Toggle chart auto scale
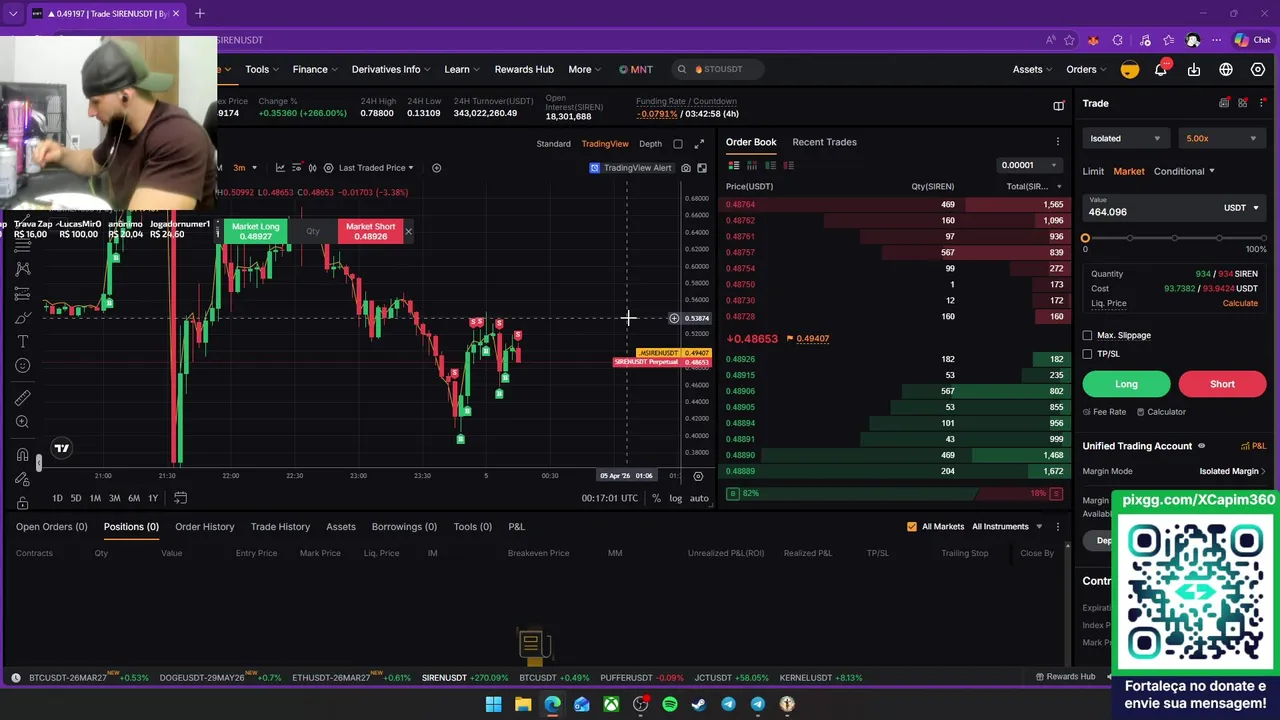 [699, 498]
